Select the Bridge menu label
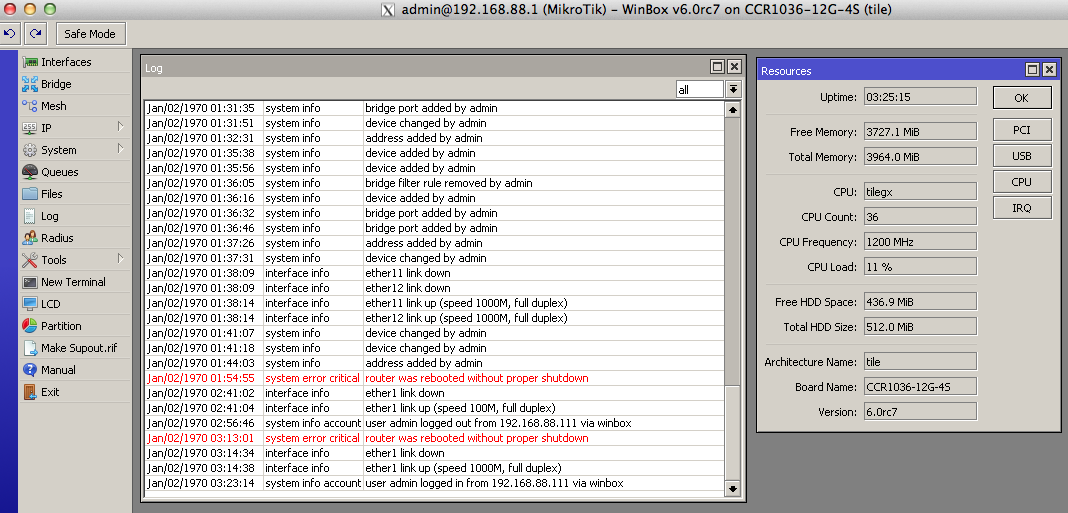1068x513 pixels. pos(56,84)
